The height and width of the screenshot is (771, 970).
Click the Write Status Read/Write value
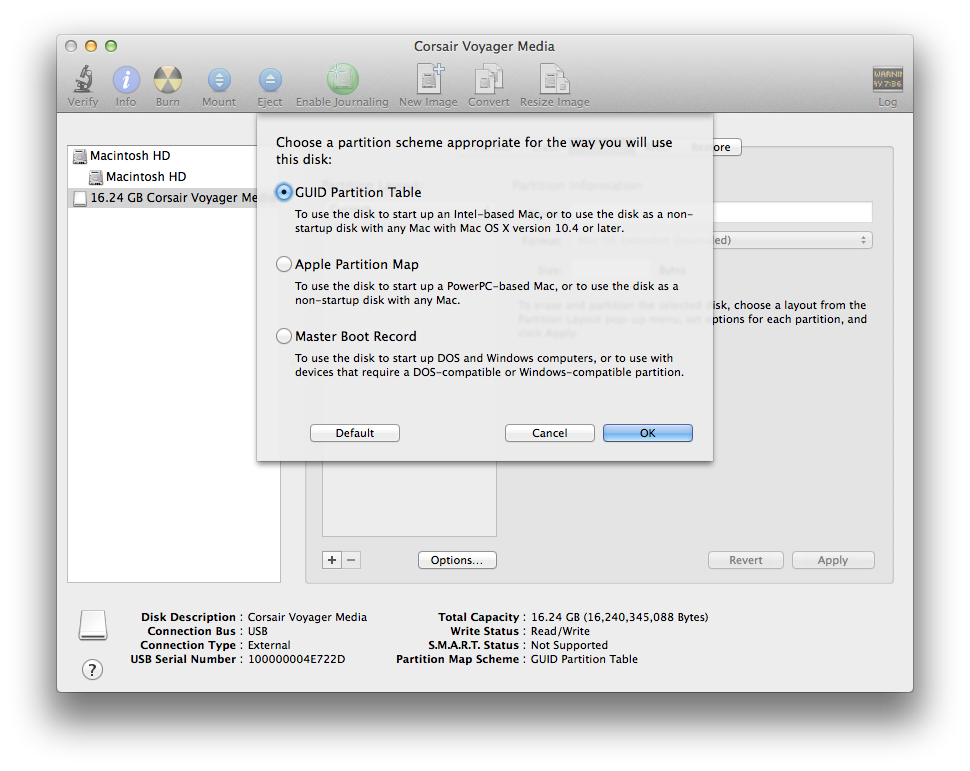click(x=560, y=631)
